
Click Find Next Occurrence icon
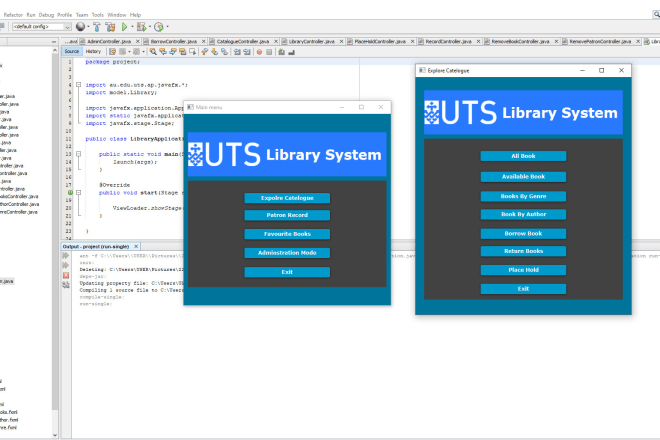click(x=173, y=52)
